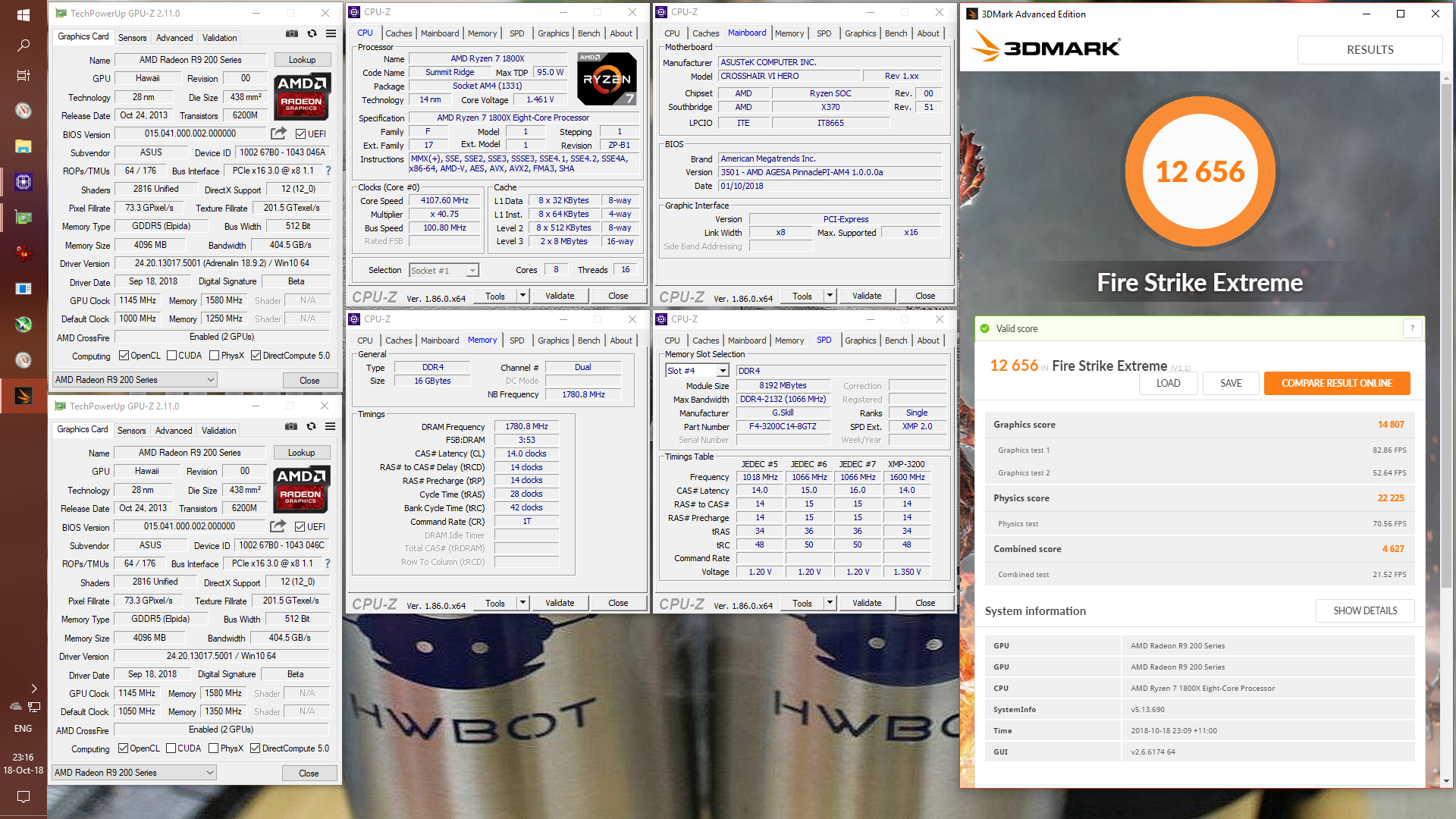1456x819 pixels.
Task: Toggle OpenCL checkbox in upper GPU-Z window
Action: (124, 356)
